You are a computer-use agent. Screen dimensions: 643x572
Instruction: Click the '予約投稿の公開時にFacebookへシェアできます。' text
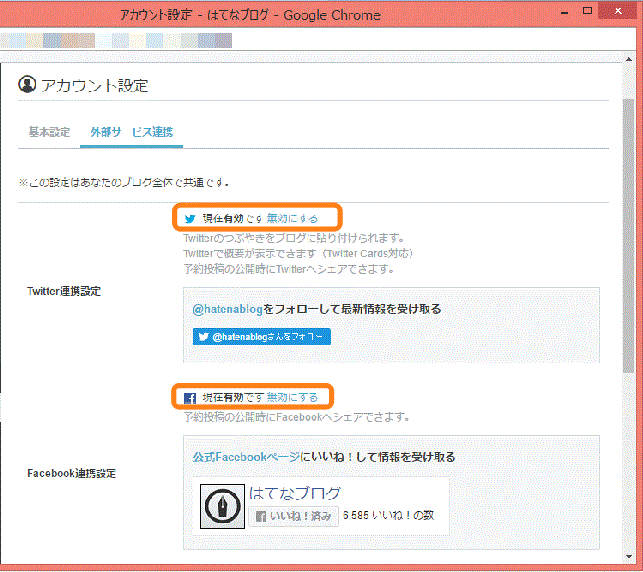(x=297, y=417)
